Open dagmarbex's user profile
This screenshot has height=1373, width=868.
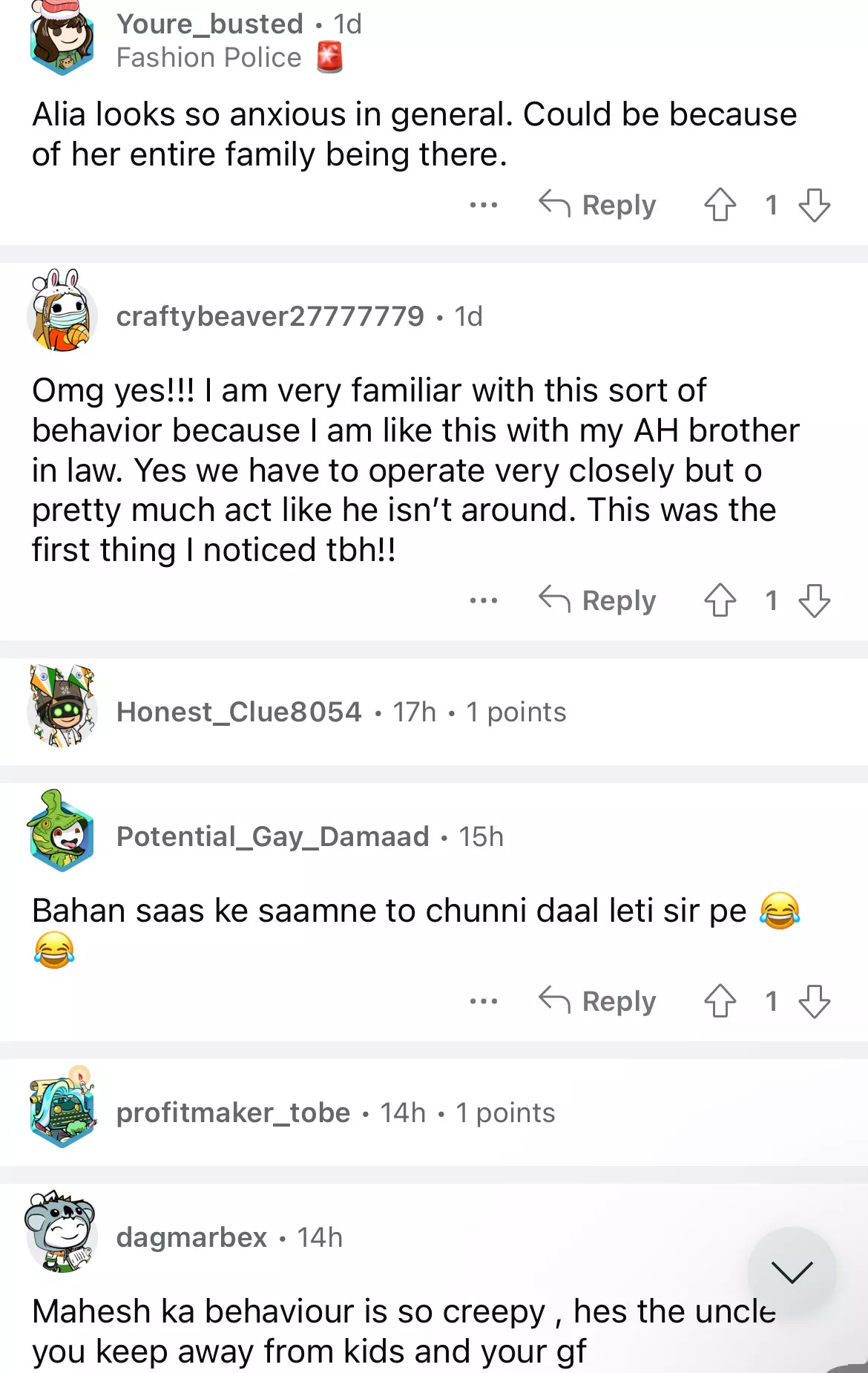pos(191,1238)
